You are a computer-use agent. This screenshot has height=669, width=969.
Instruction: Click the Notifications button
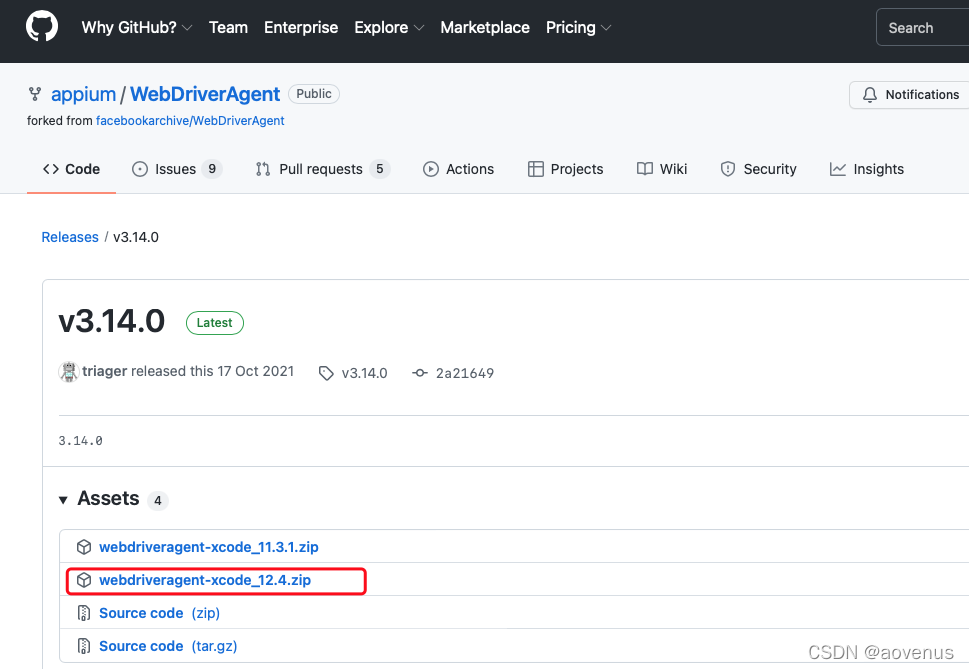coord(909,95)
